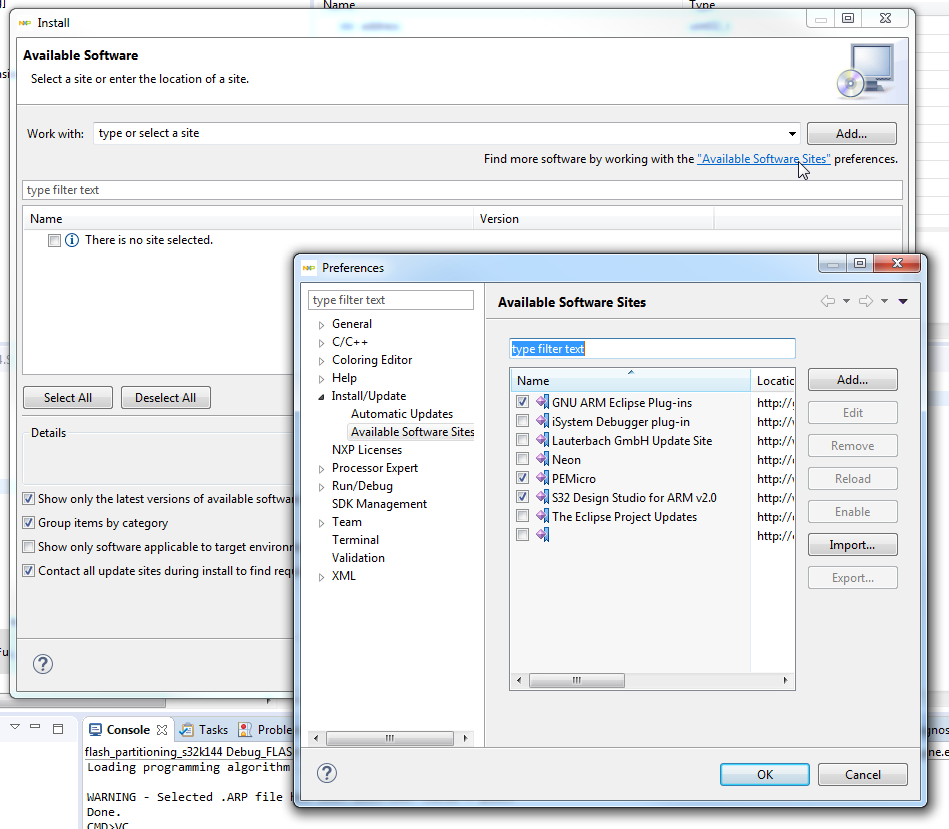The height and width of the screenshot is (829, 949).
Task: Close the Console view tab
Action: pyautogui.click(x=162, y=730)
